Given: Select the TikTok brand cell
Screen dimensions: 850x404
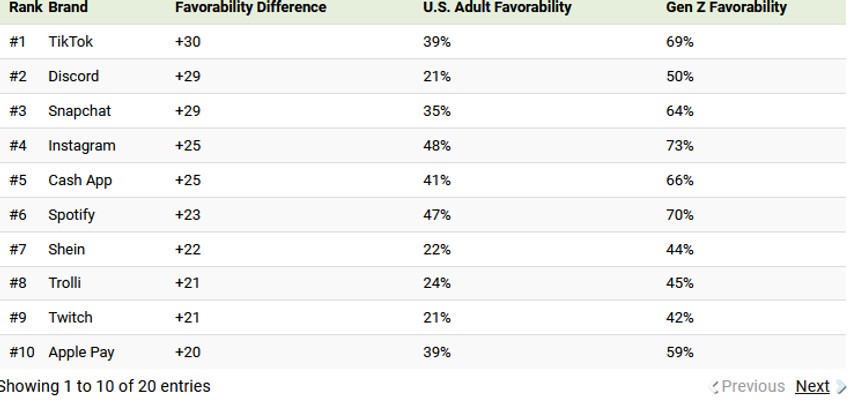Looking at the screenshot, I should [70, 42].
